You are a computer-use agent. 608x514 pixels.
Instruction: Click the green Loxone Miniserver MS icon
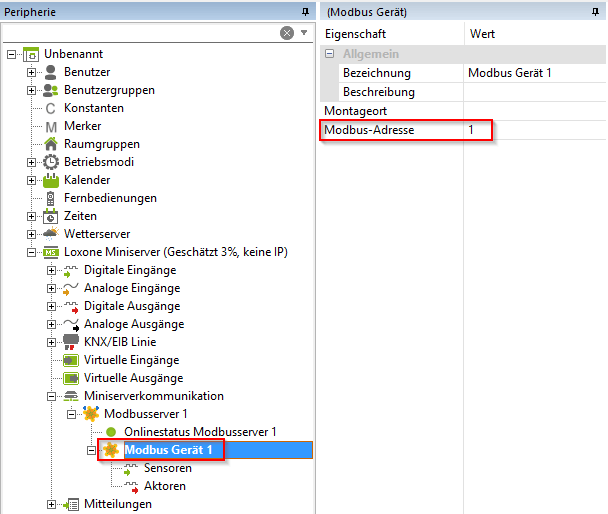click(x=51, y=252)
